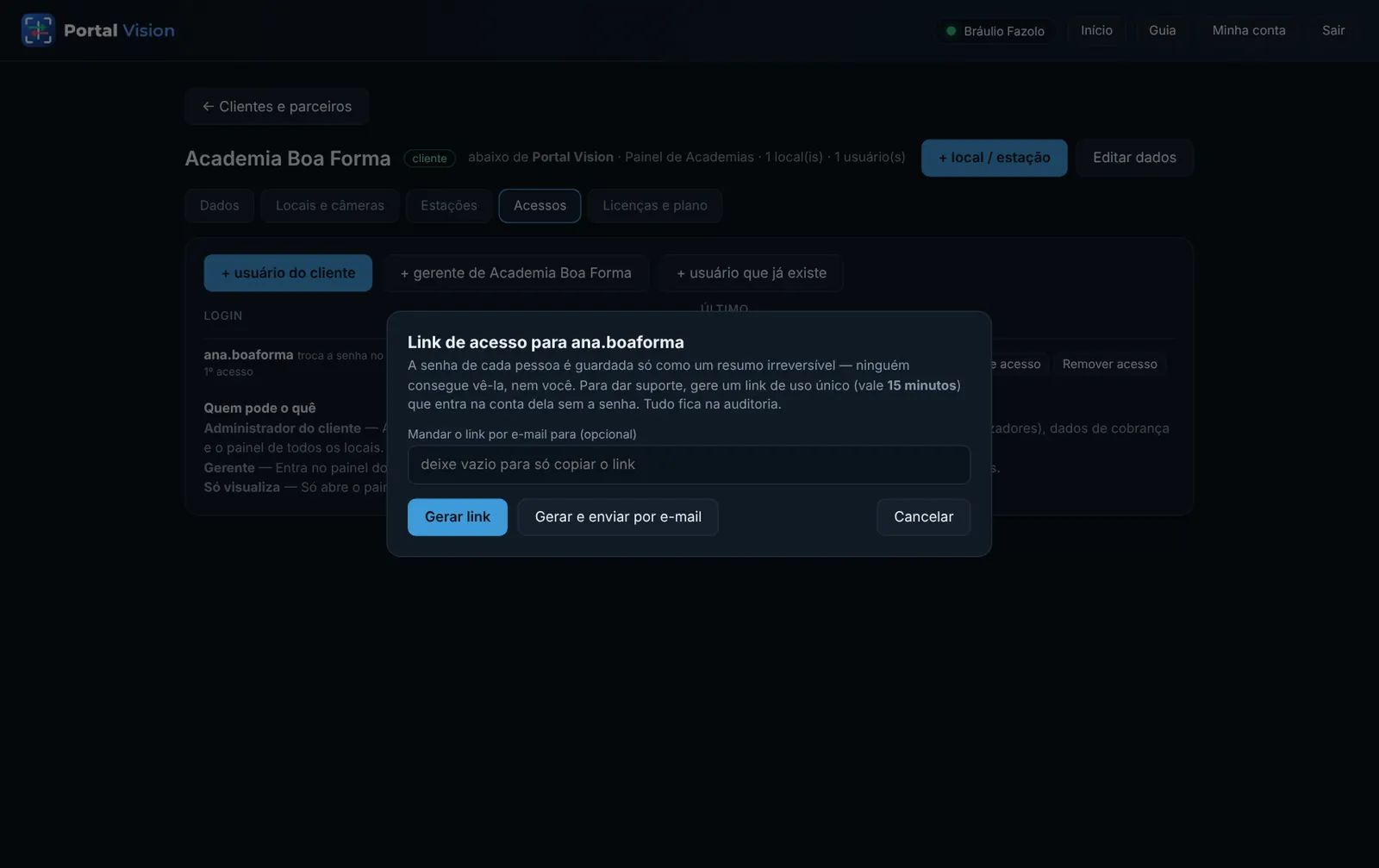The height and width of the screenshot is (868, 1379).
Task: Click the ana.boaforma login text
Action: point(248,355)
